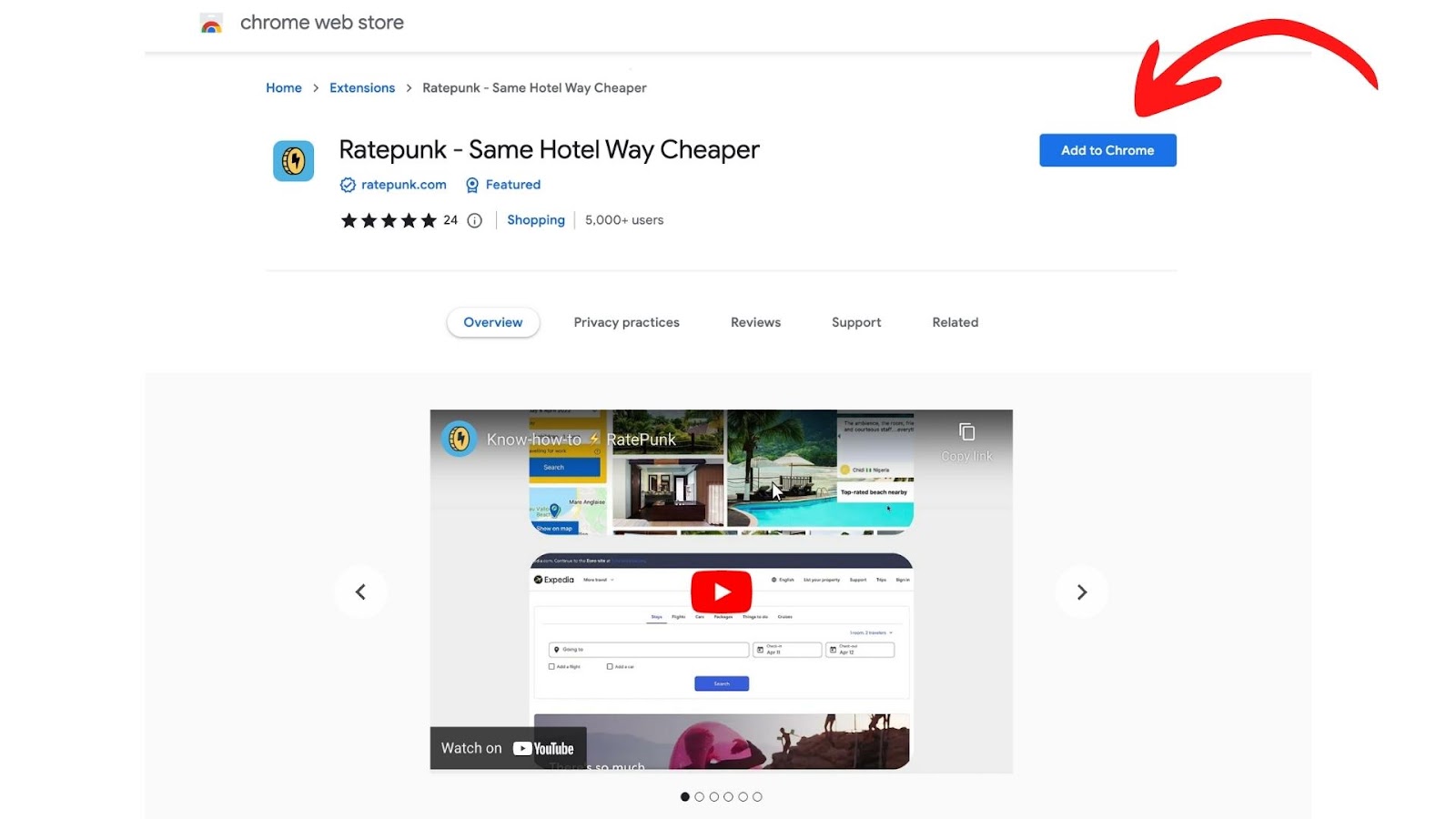View the Related tab
The height and width of the screenshot is (819, 1456).
[955, 322]
